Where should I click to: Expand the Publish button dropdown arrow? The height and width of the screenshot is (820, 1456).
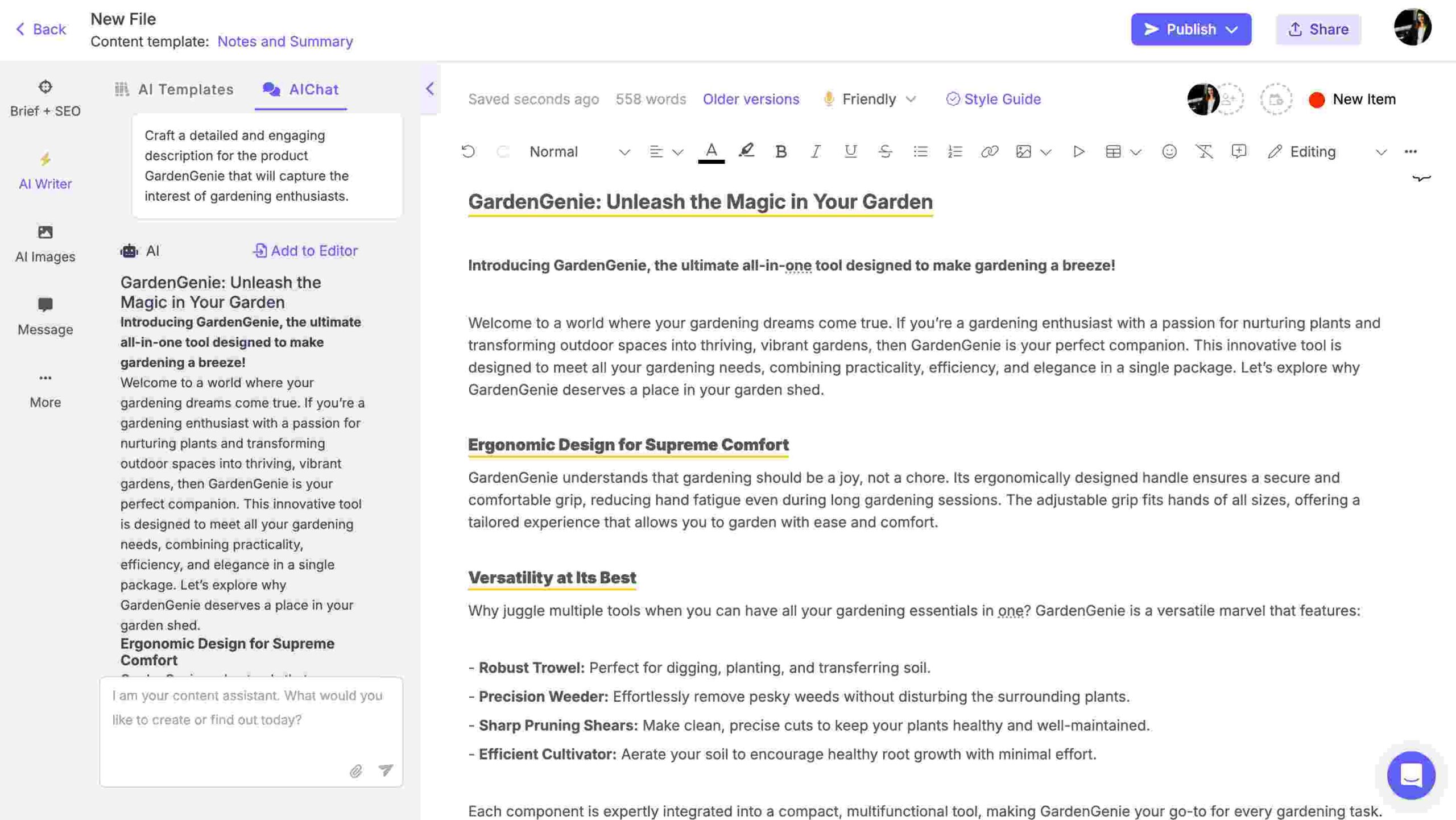(1232, 30)
